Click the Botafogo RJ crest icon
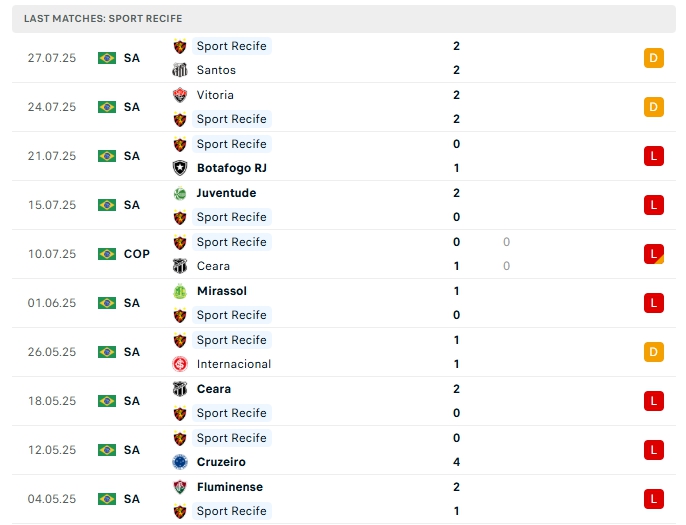Image resolution: width=686 pixels, height=525 pixels. click(180, 168)
